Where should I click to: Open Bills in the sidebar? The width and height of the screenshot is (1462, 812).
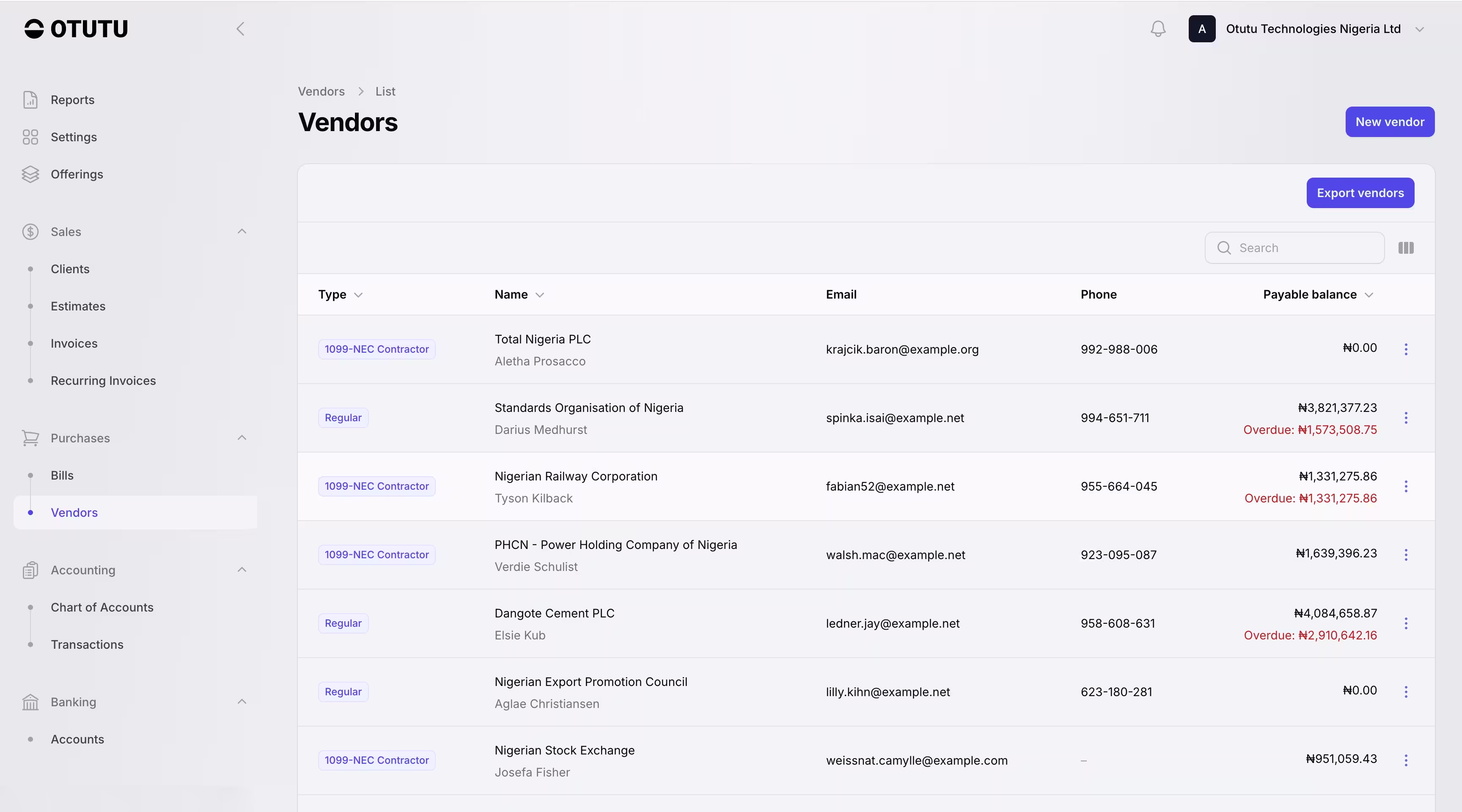coord(62,475)
